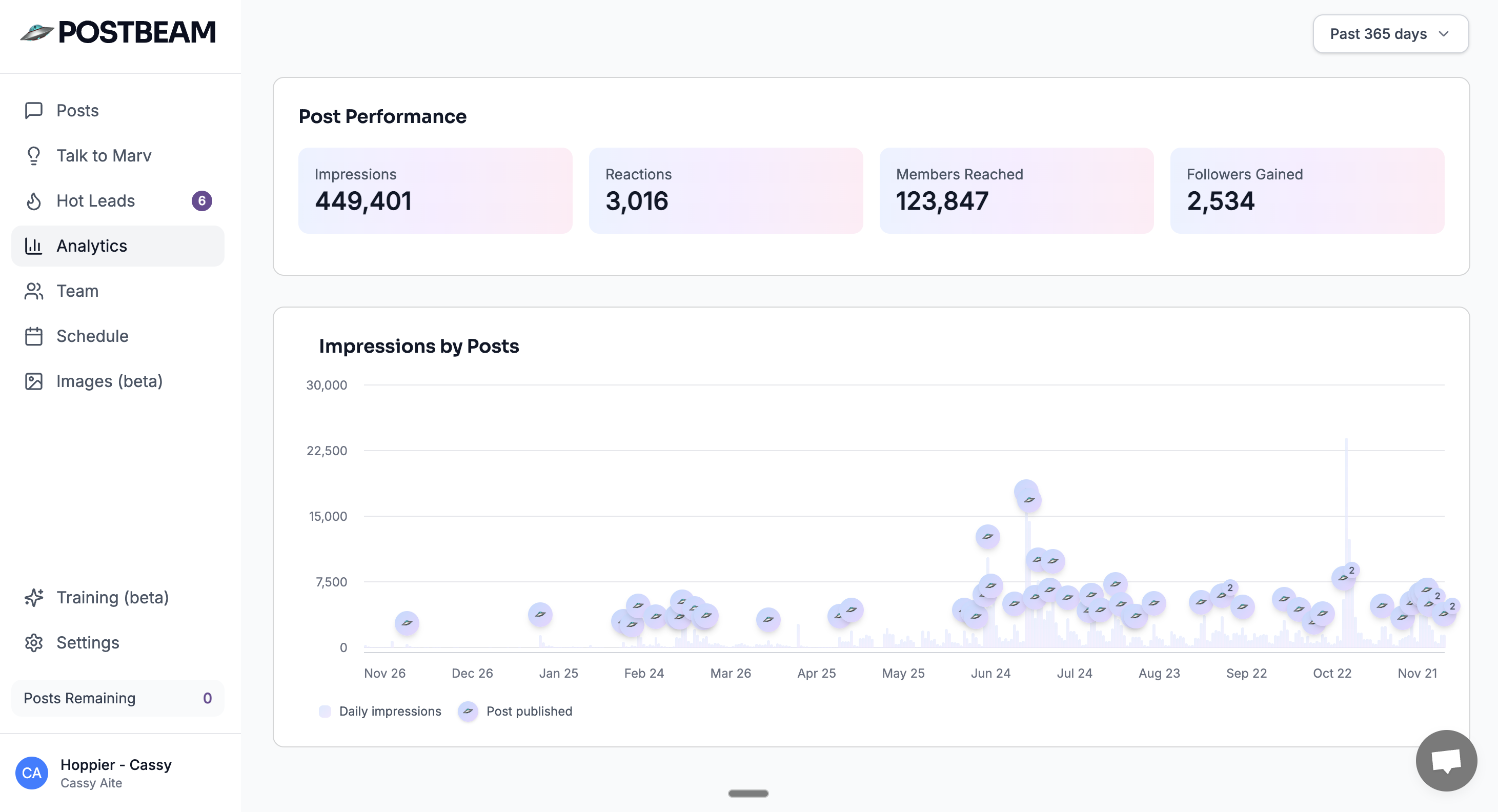Click the Schedule calendar icon

(34, 336)
